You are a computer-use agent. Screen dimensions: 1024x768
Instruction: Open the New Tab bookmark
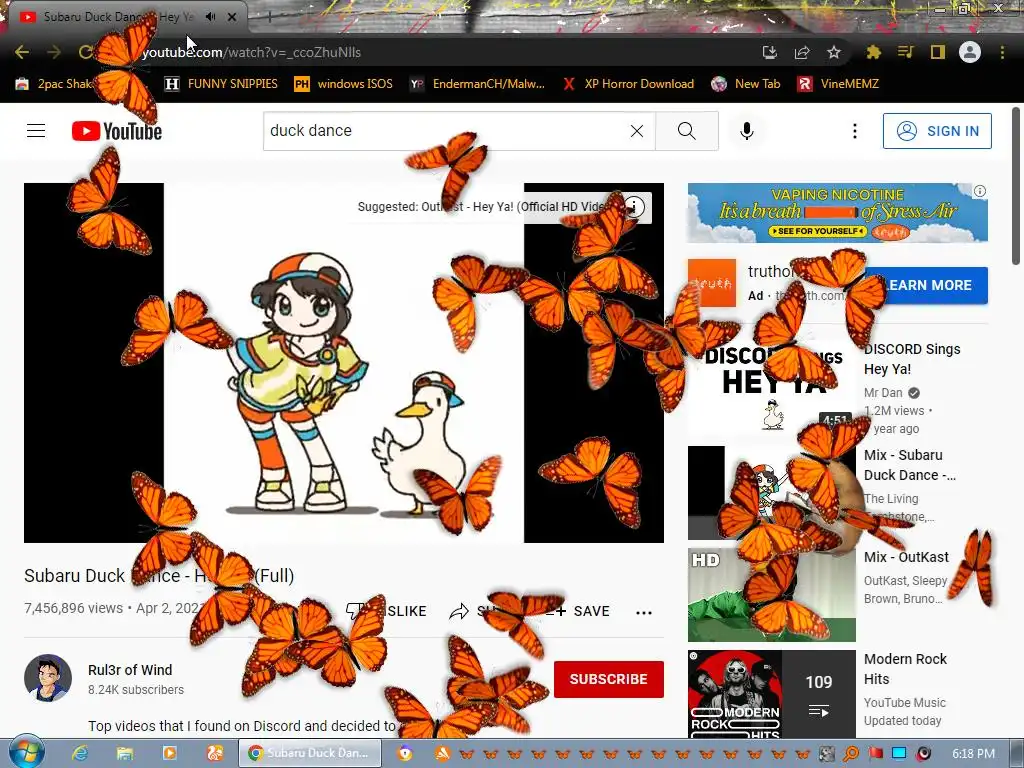click(x=746, y=84)
